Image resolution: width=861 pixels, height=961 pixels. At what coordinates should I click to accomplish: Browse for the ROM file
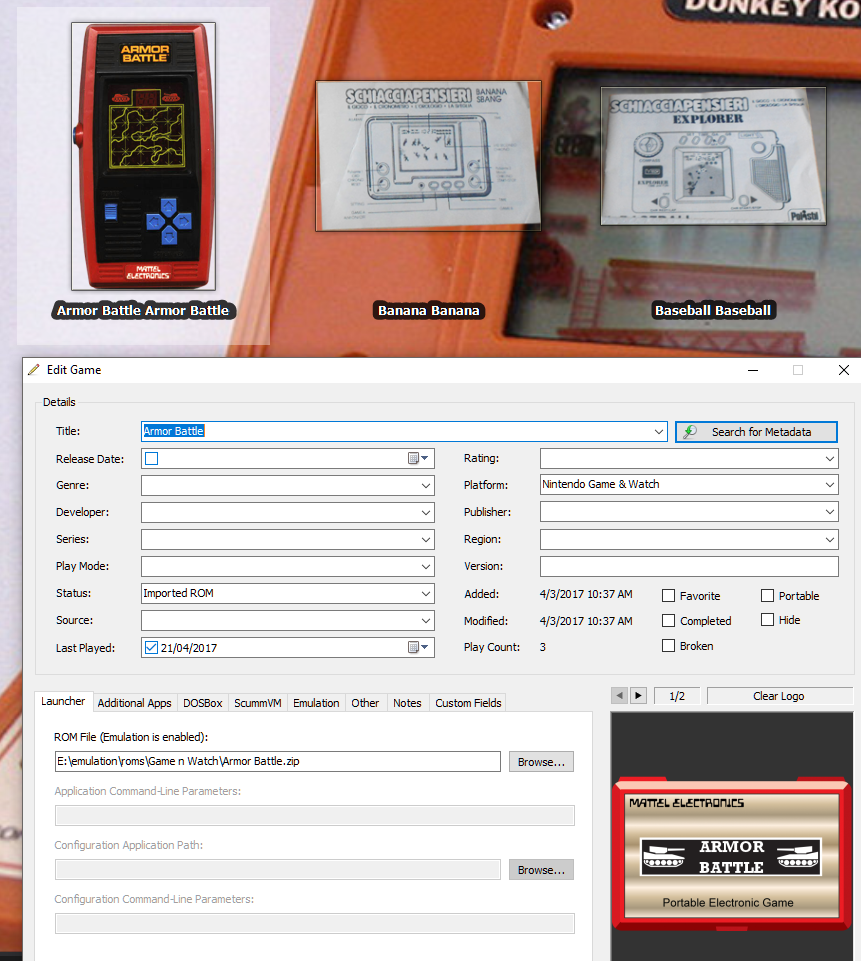541,761
